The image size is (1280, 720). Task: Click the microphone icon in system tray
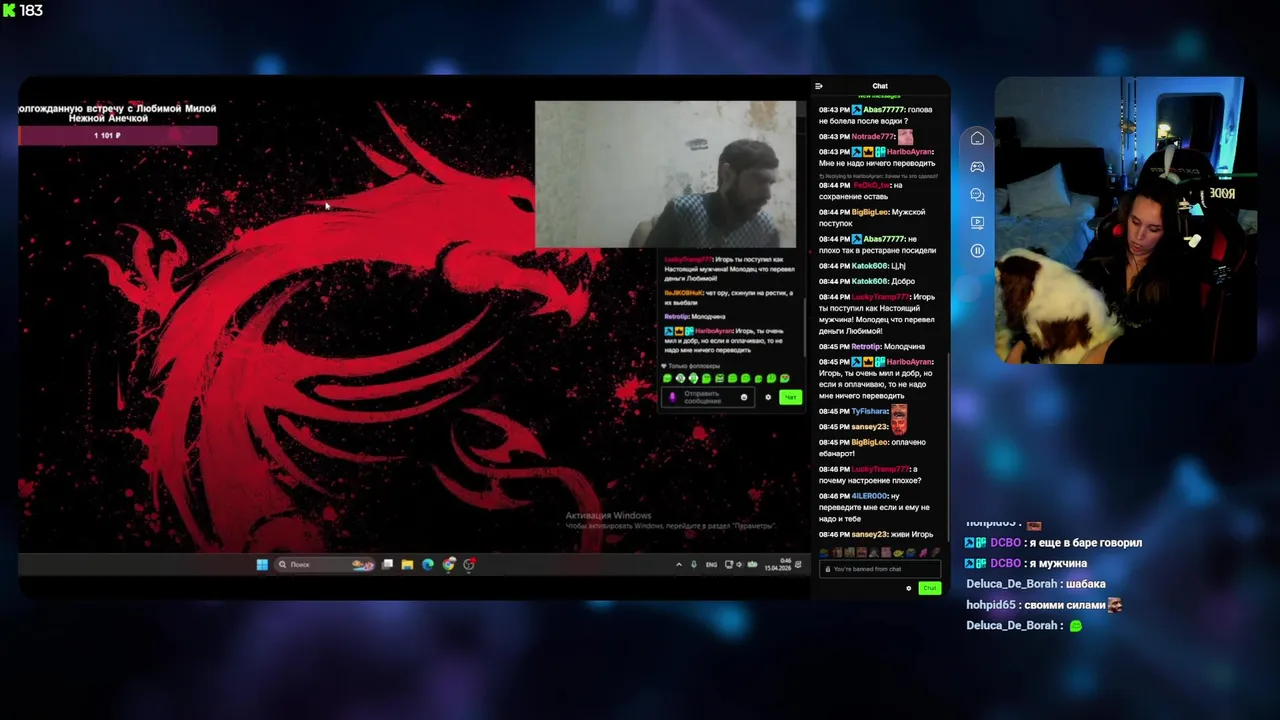[694, 564]
